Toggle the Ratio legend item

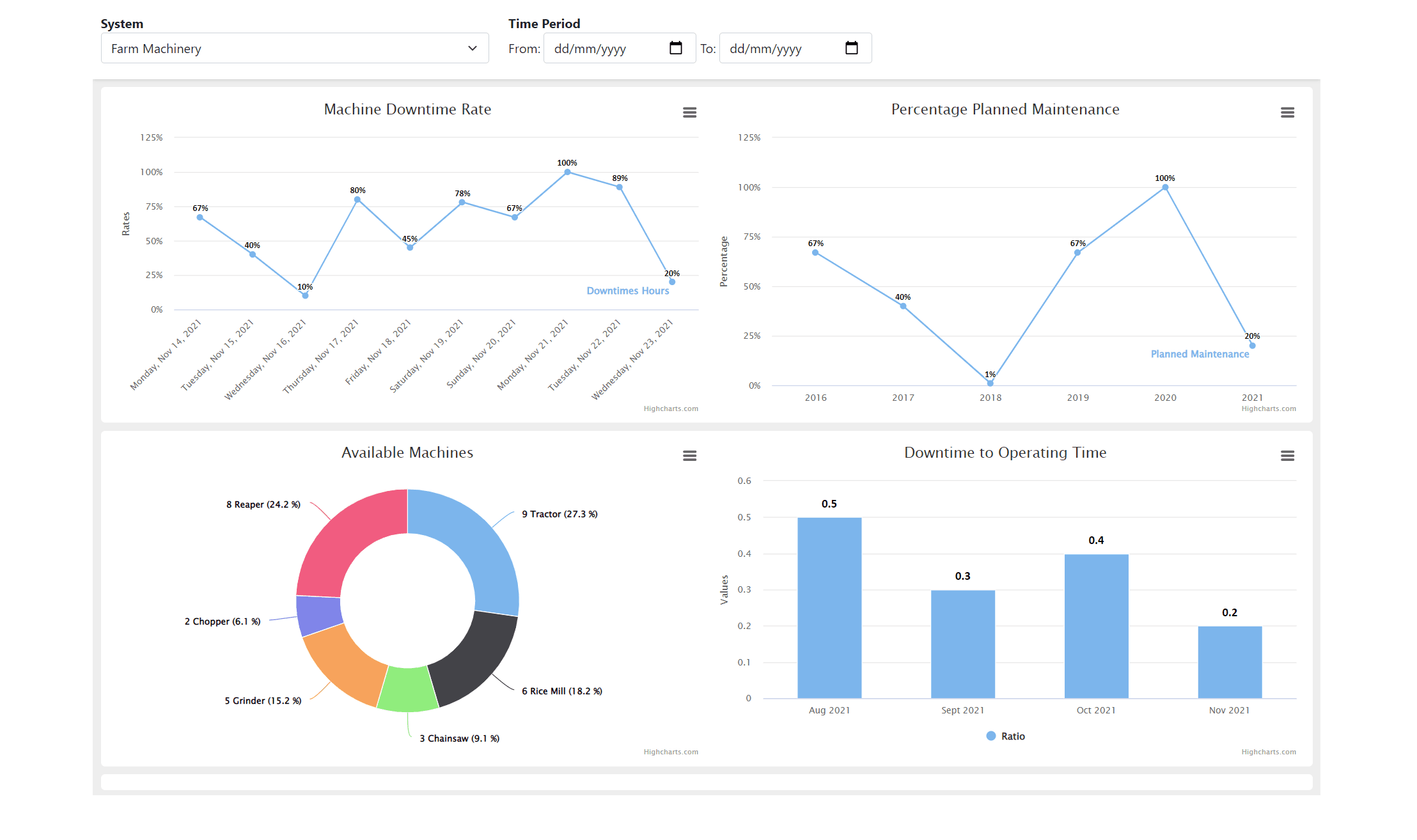[x=1006, y=736]
